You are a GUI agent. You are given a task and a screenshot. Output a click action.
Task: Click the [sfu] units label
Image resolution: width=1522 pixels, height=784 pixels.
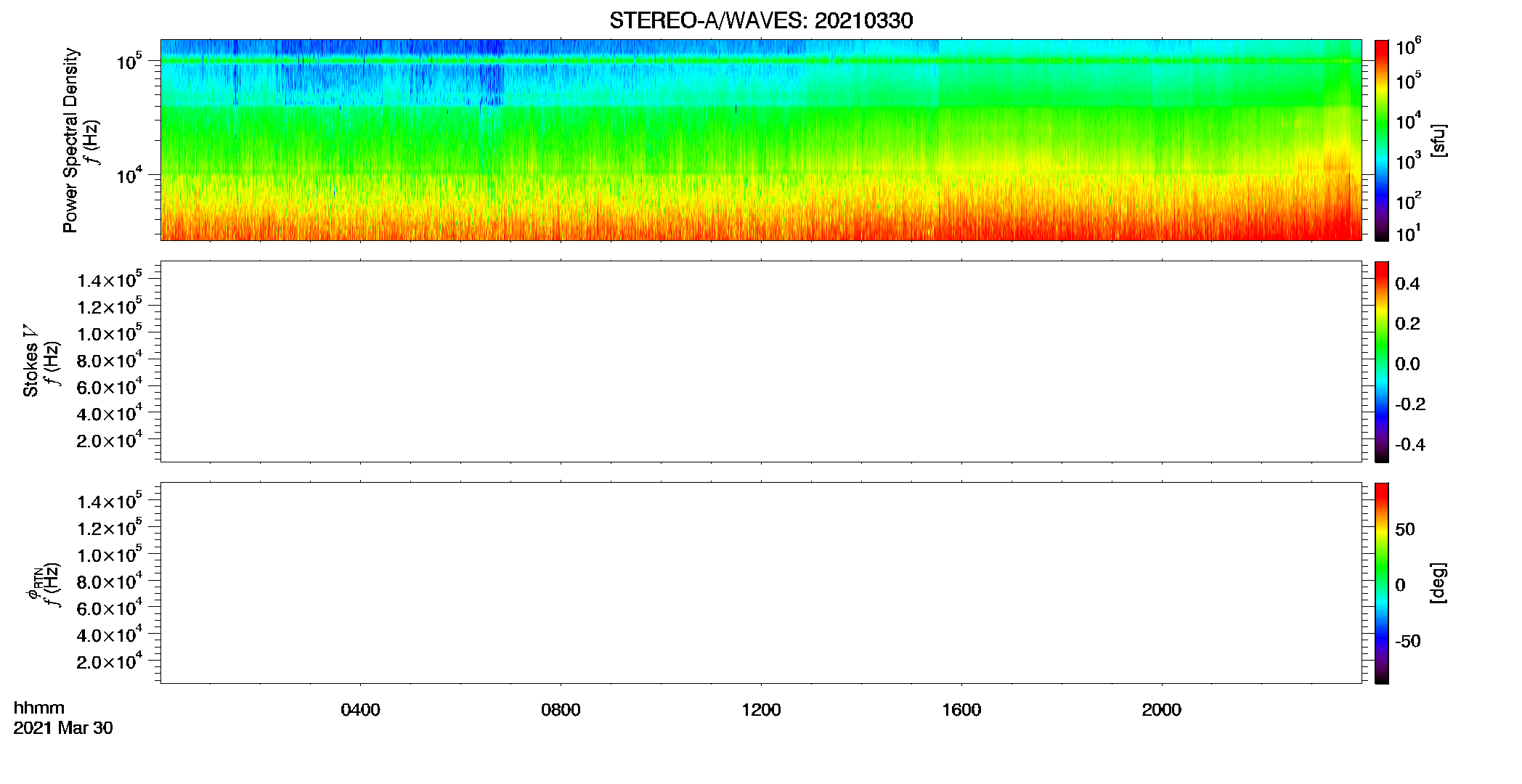(x=1438, y=140)
